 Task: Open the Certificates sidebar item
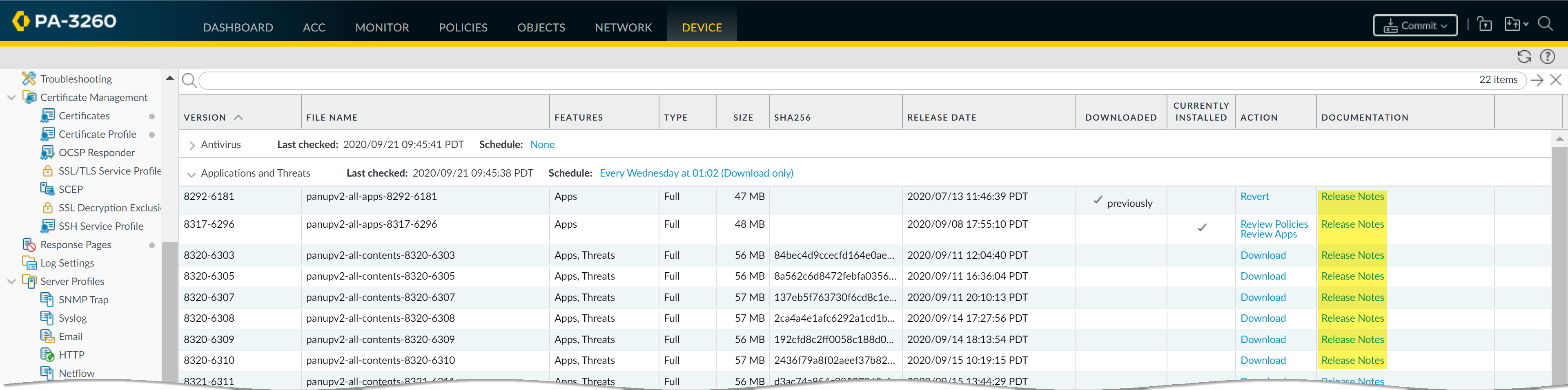(x=83, y=116)
